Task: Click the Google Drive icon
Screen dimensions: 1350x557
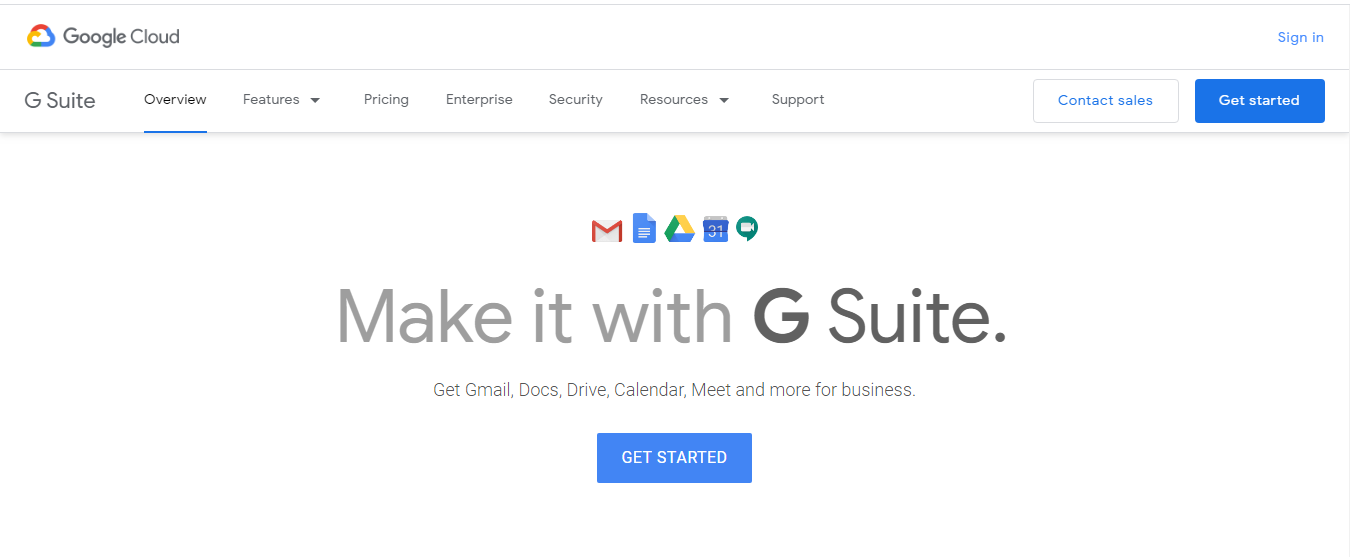Action: coord(680,229)
